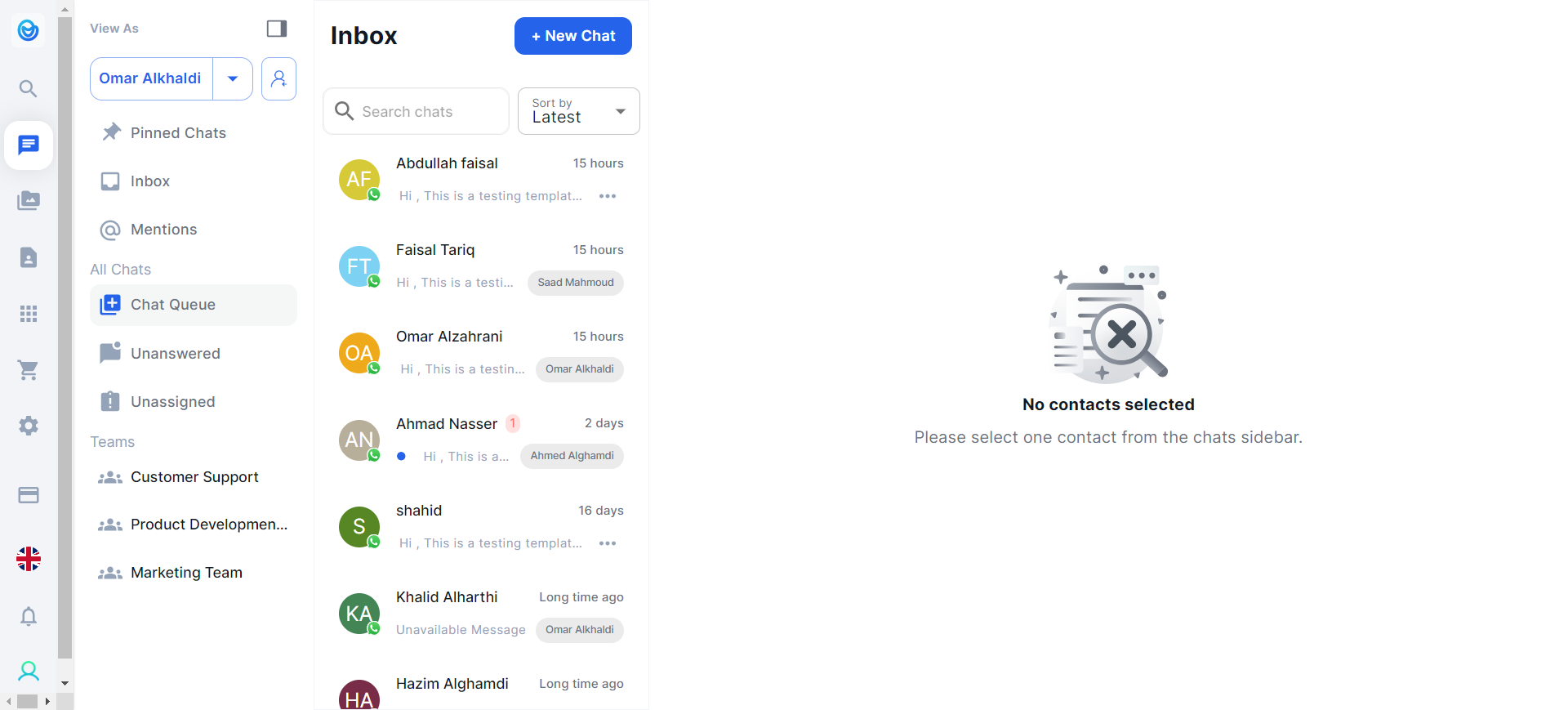Open more options on Abdullah faisal chat

[x=608, y=196]
